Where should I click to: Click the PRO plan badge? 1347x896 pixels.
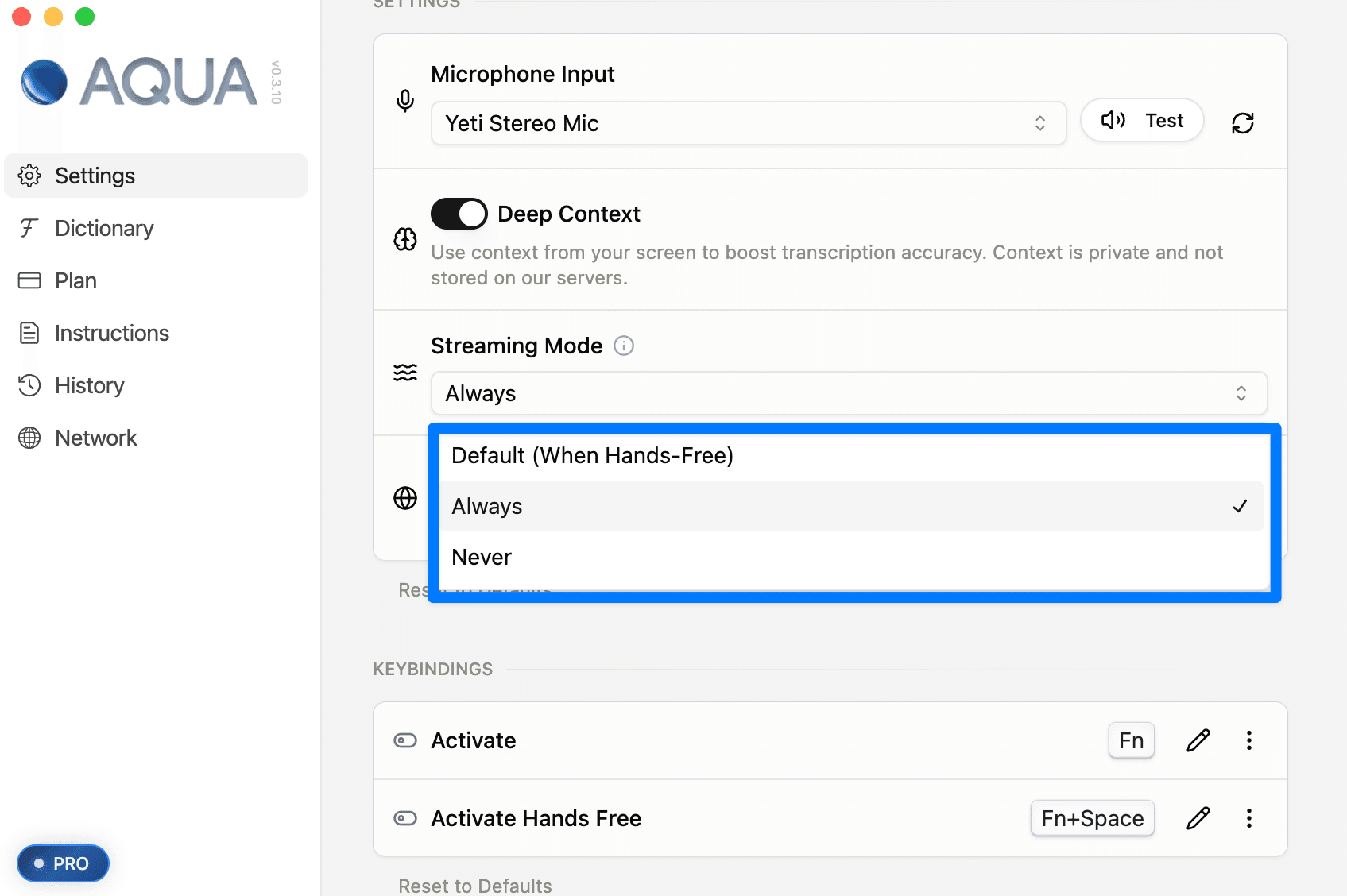pos(63,863)
